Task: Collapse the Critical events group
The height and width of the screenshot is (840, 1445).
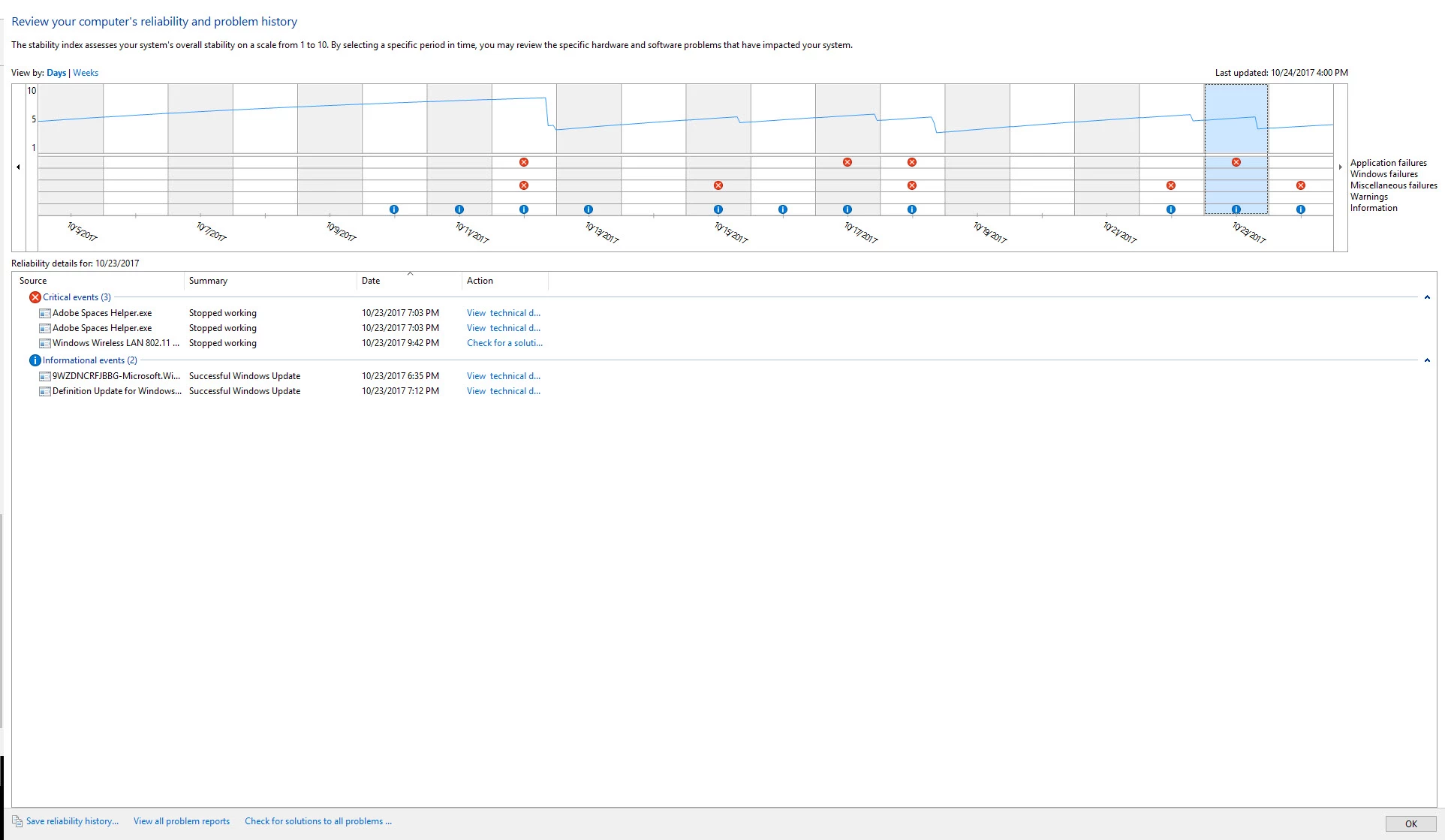Action: pyautogui.click(x=1426, y=297)
